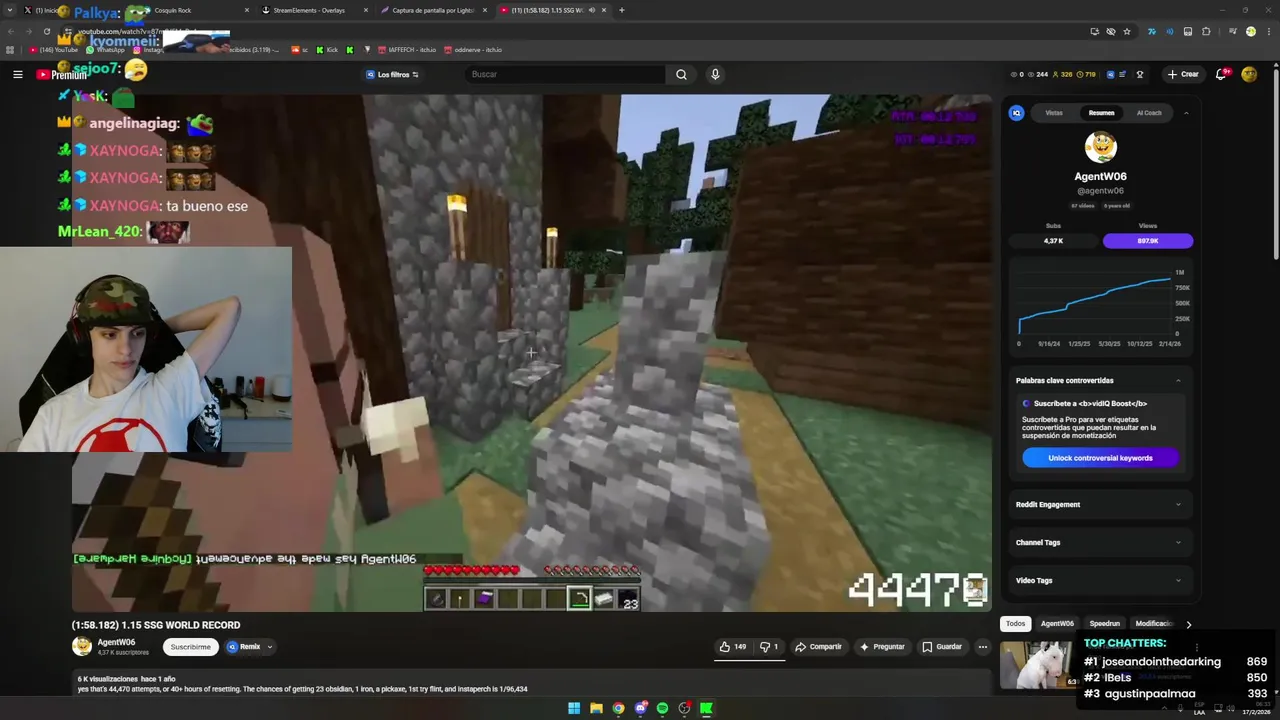Image resolution: width=1280 pixels, height=720 pixels.
Task: Dislike the video with thumbs down
Action: pos(769,647)
